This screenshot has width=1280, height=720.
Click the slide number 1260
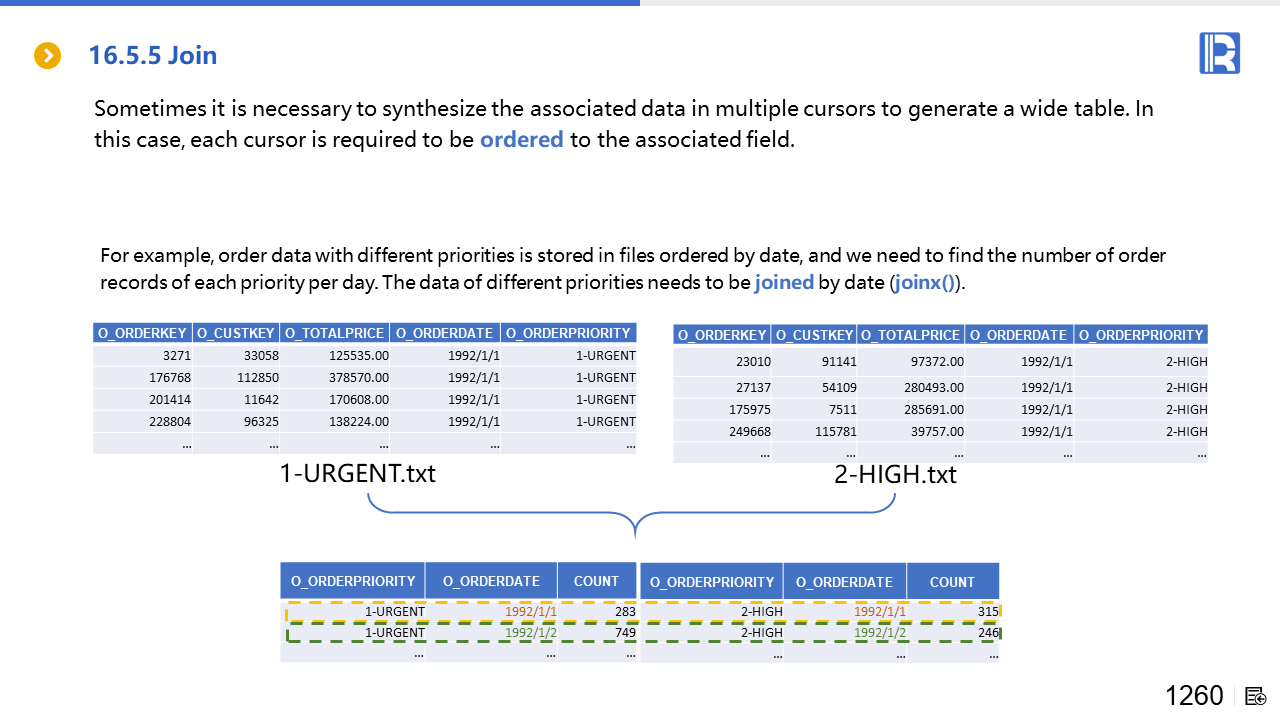click(x=1194, y=696)
